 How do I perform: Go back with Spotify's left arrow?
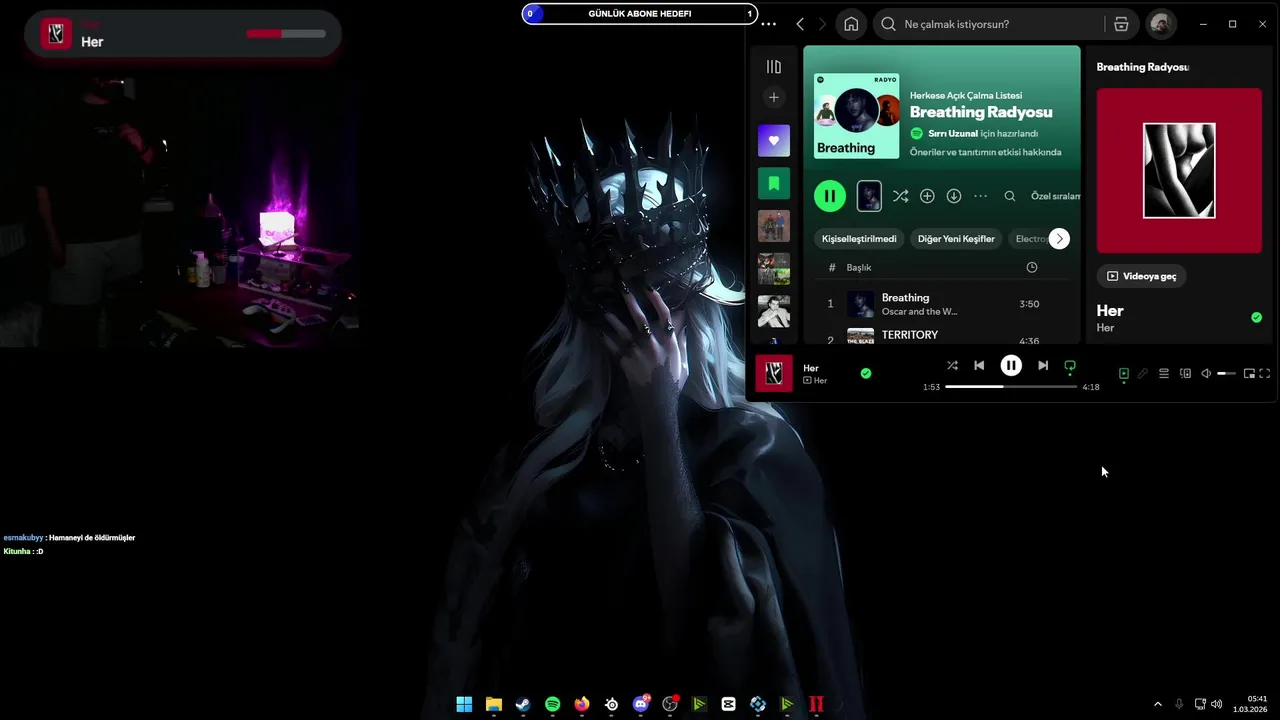[800, 24]
